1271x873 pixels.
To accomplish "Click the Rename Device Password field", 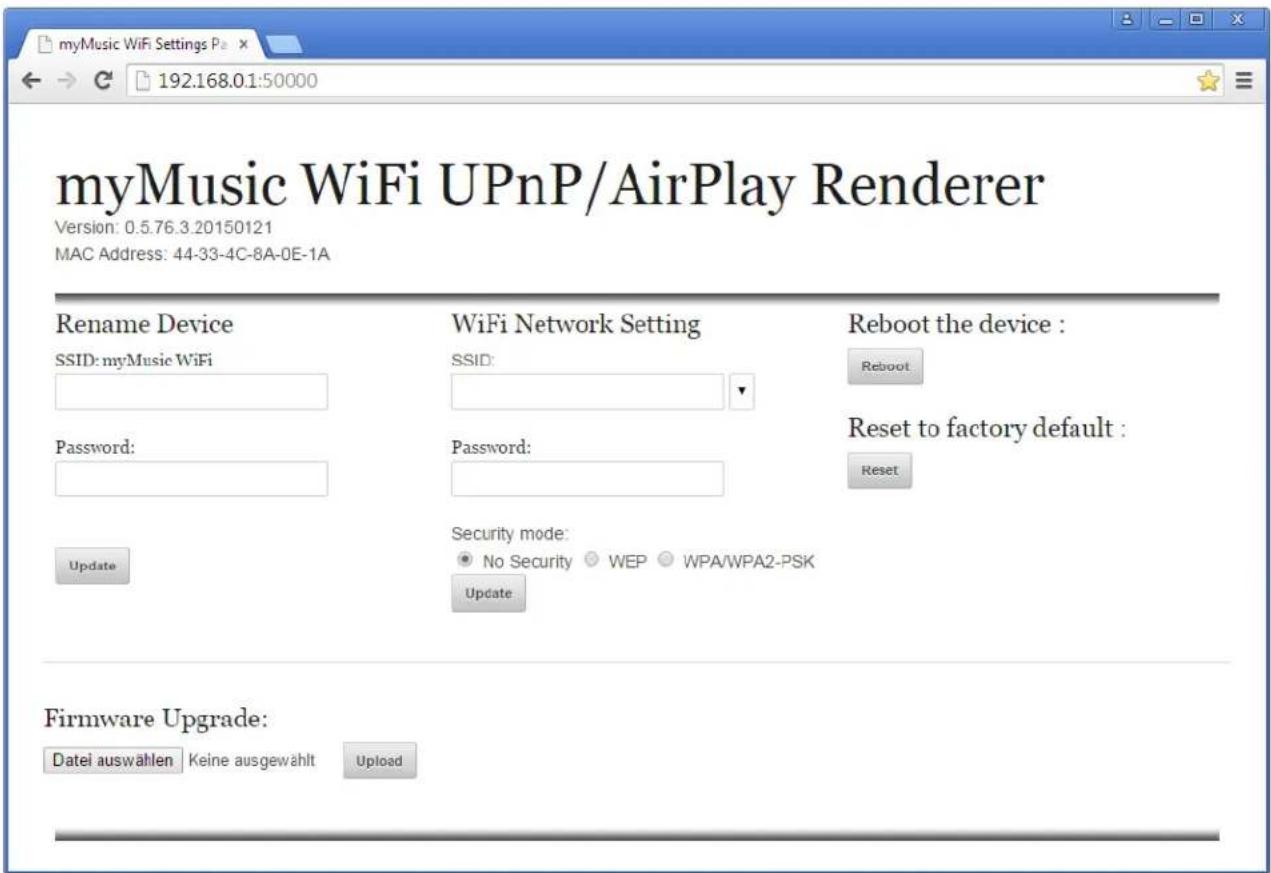I will pyautogui.click(x=191, y=479).
